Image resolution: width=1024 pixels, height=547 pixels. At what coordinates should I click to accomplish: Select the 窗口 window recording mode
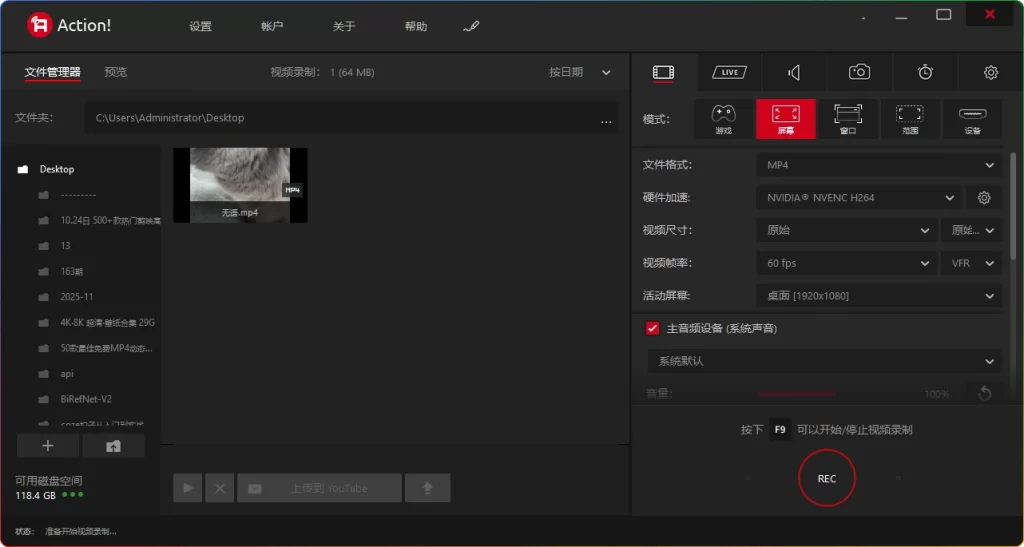coord(848,119)
